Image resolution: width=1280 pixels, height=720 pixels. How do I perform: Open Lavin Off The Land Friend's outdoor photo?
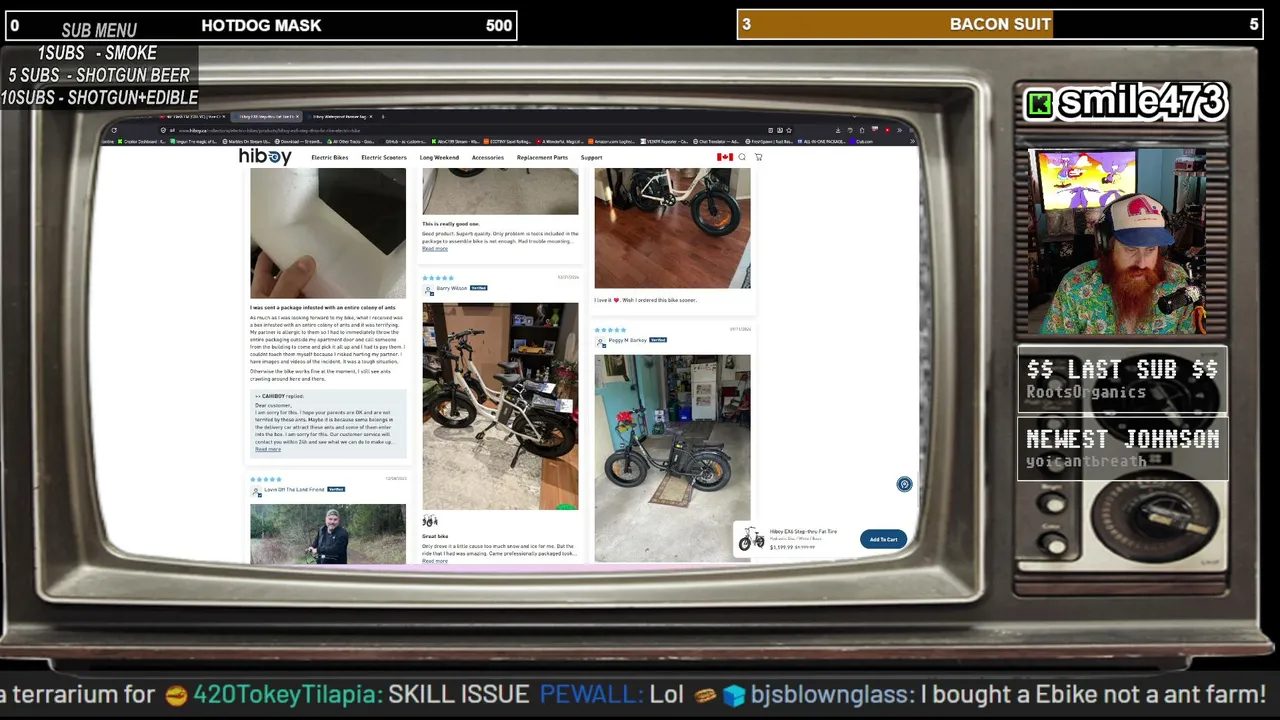coord(328,534)
